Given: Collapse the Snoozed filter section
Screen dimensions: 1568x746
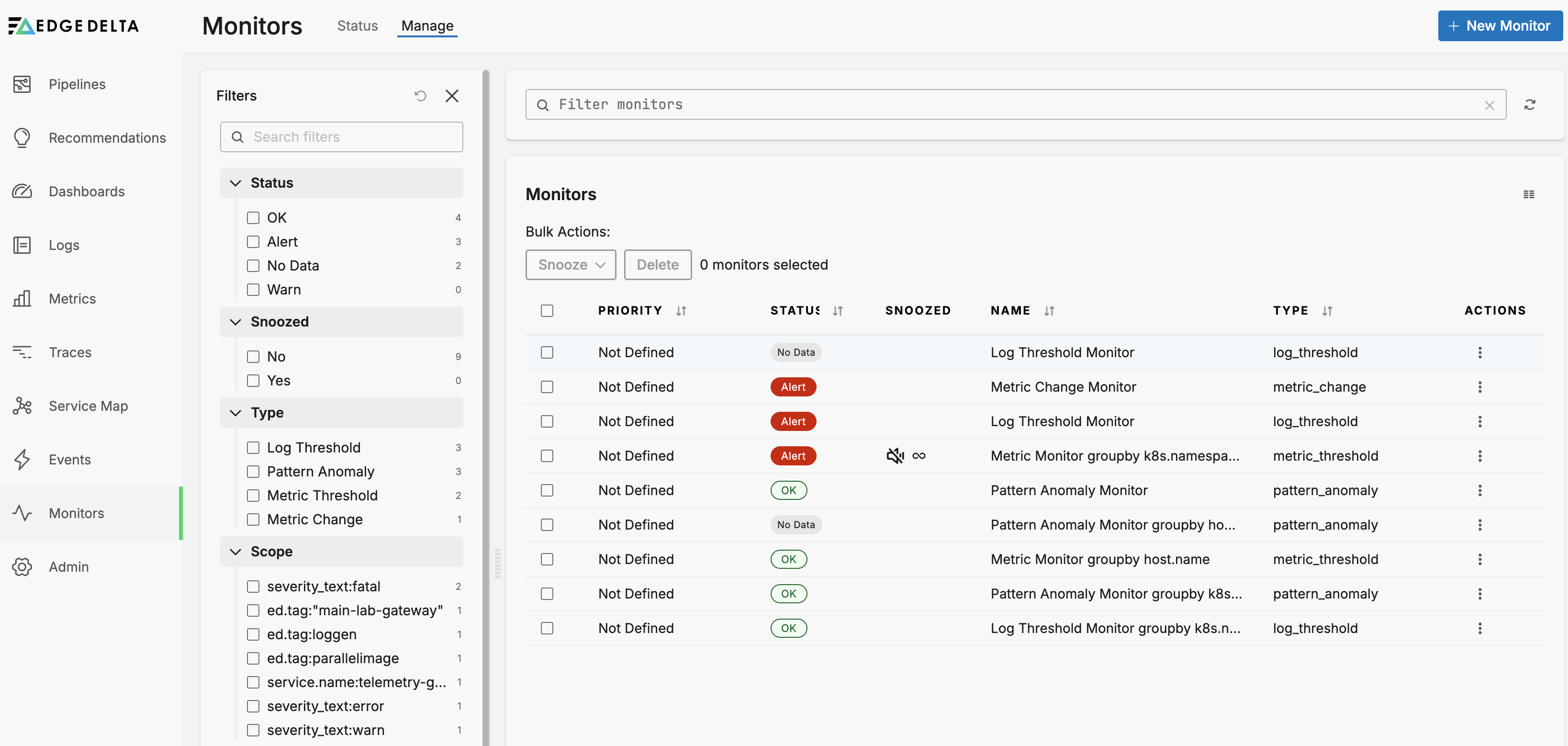Looking at the screenshot, I should (x=235, y=322).
